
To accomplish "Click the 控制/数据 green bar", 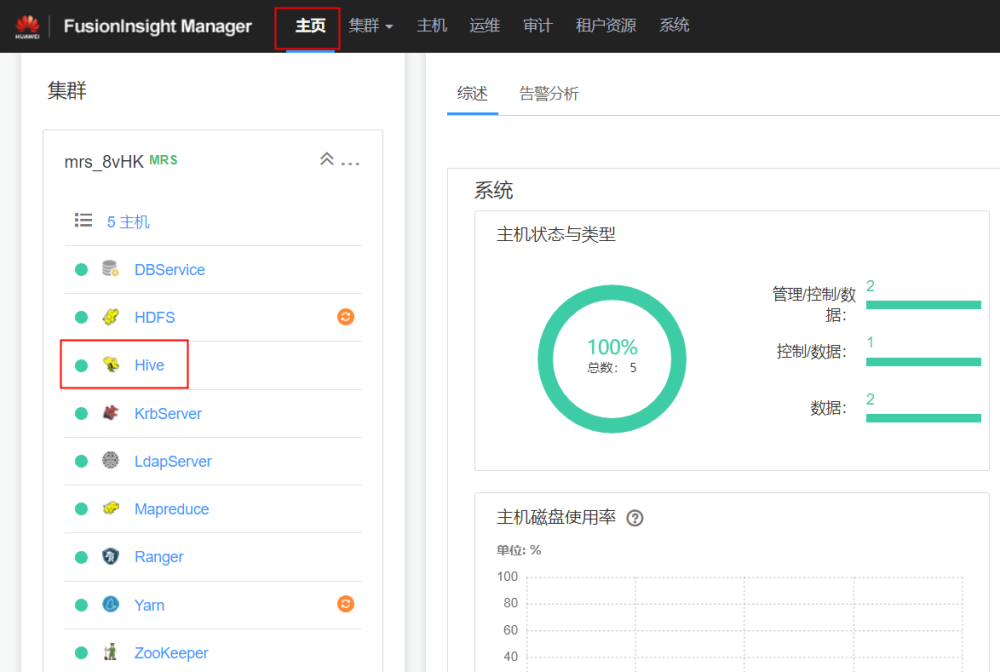I will (x=923, y=362).
